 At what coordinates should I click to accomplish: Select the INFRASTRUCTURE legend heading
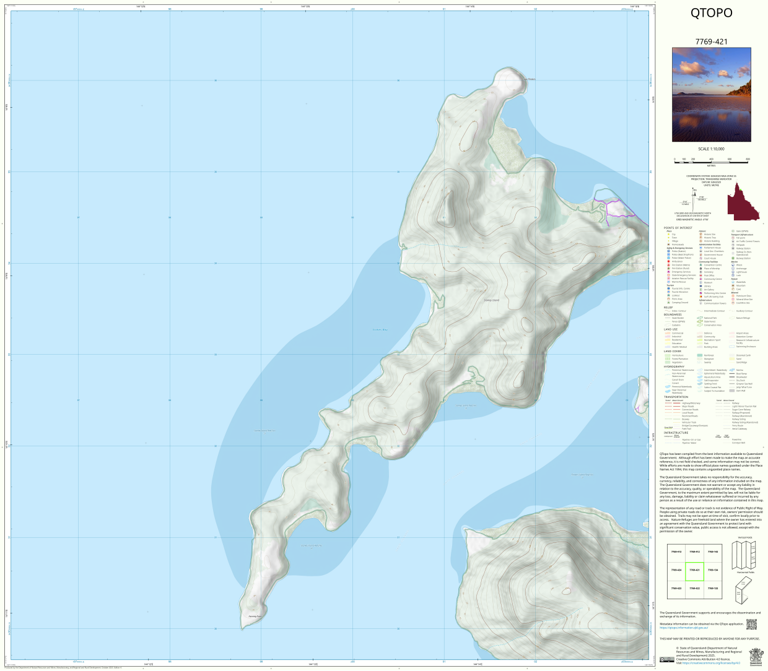point(675,432)
